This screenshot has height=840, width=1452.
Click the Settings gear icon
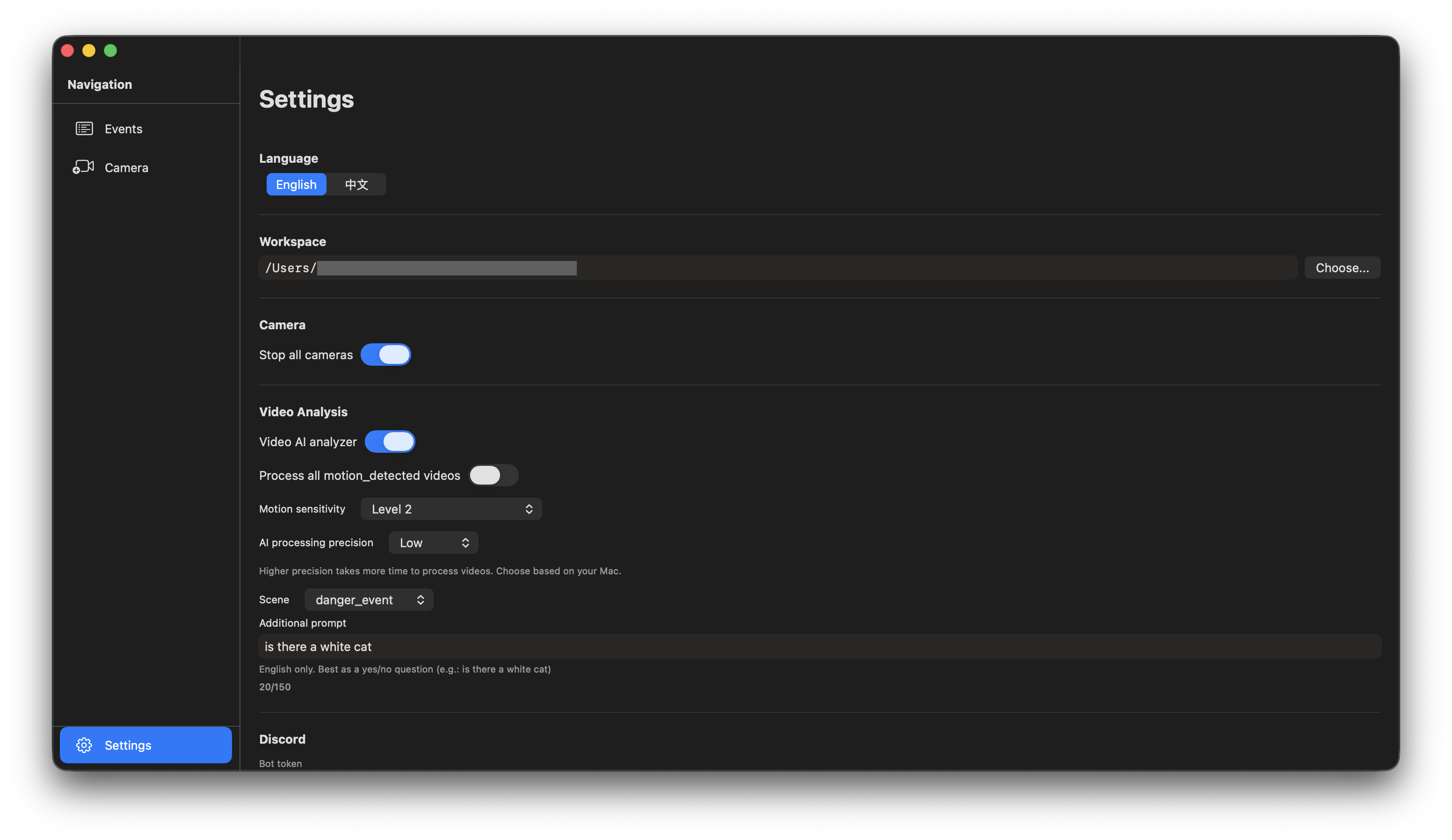pos(84,745)
